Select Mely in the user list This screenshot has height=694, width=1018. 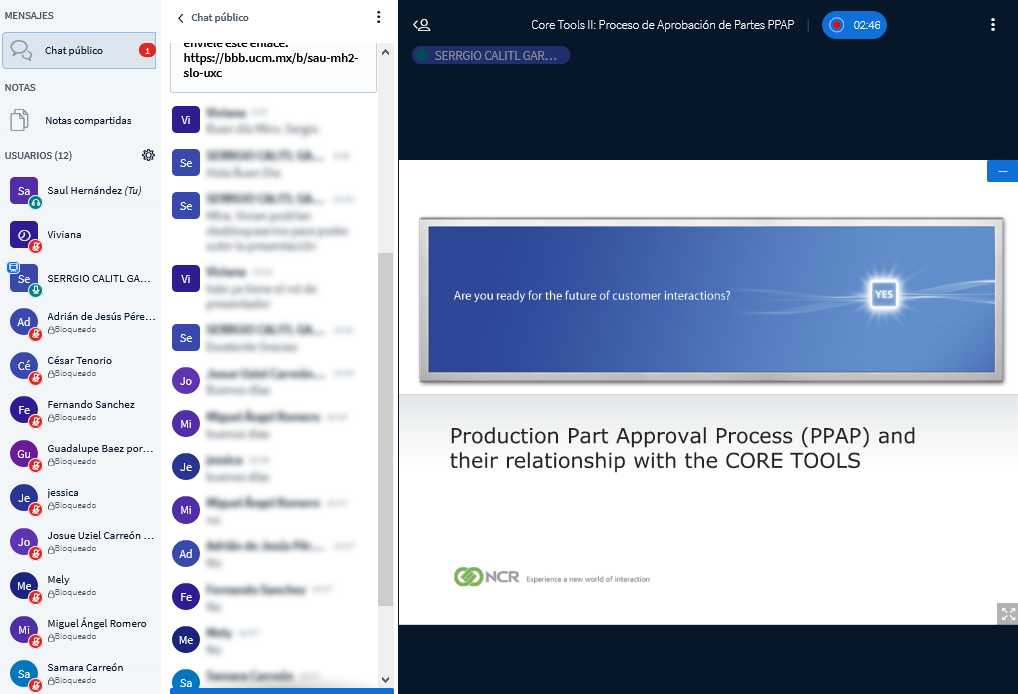81,586
